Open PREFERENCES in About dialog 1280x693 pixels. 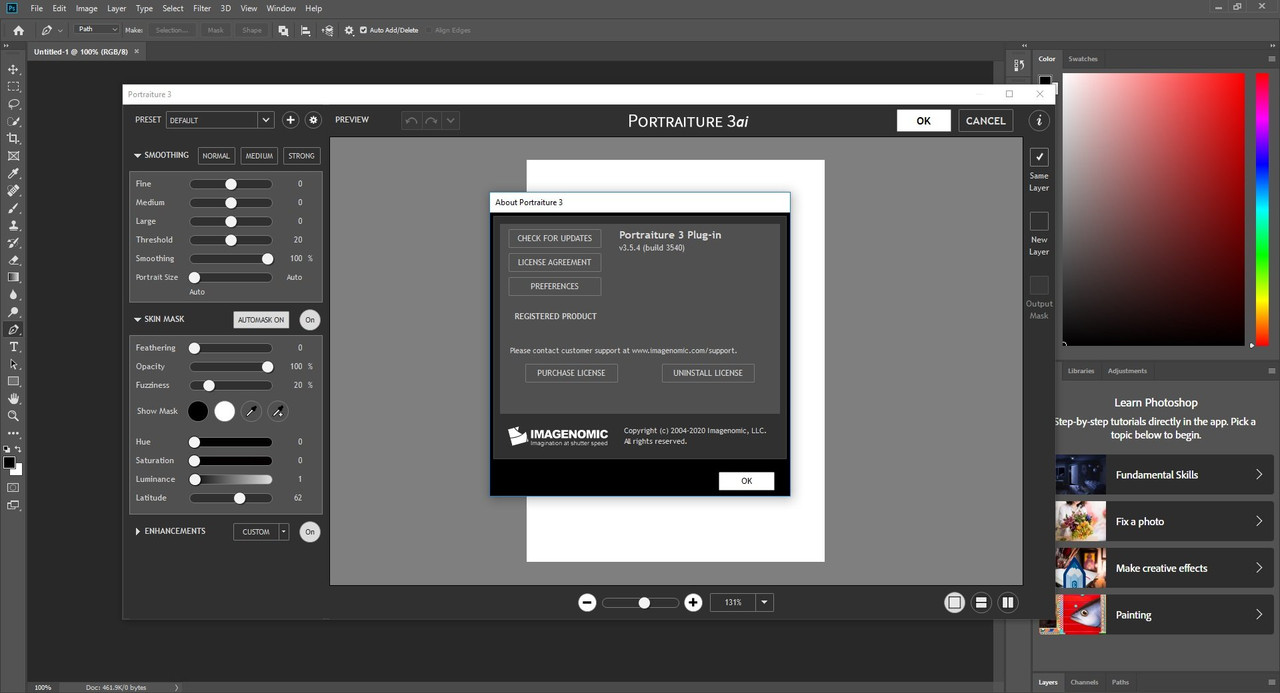[x=555, y=286]
